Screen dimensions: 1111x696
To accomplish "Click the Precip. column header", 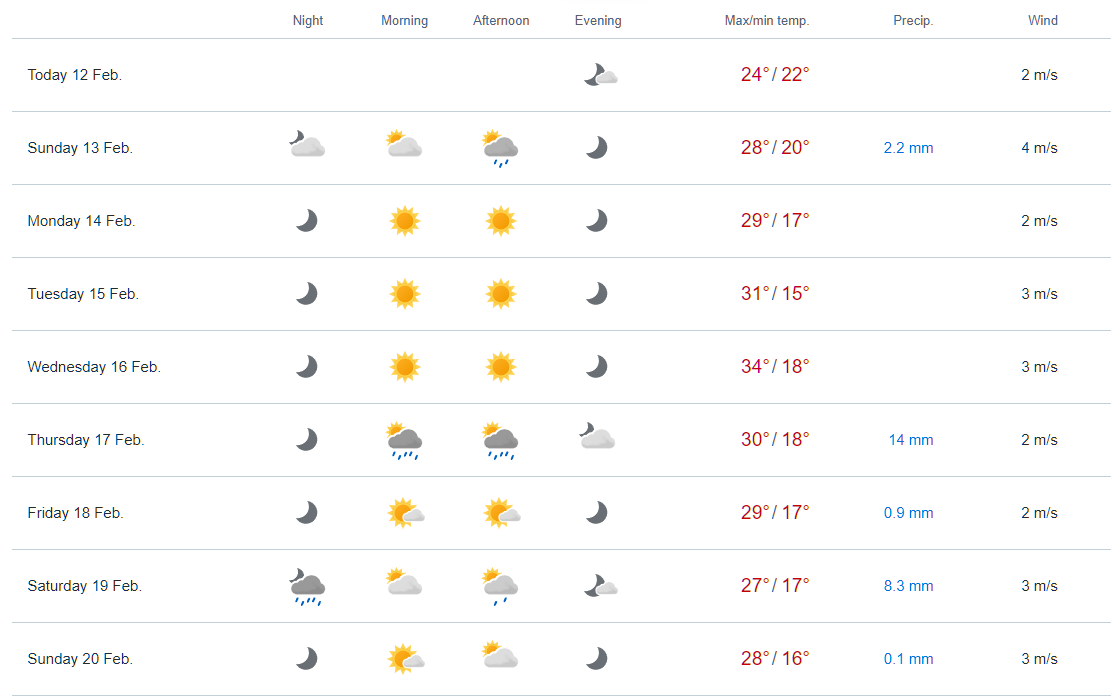I will 913,21.
